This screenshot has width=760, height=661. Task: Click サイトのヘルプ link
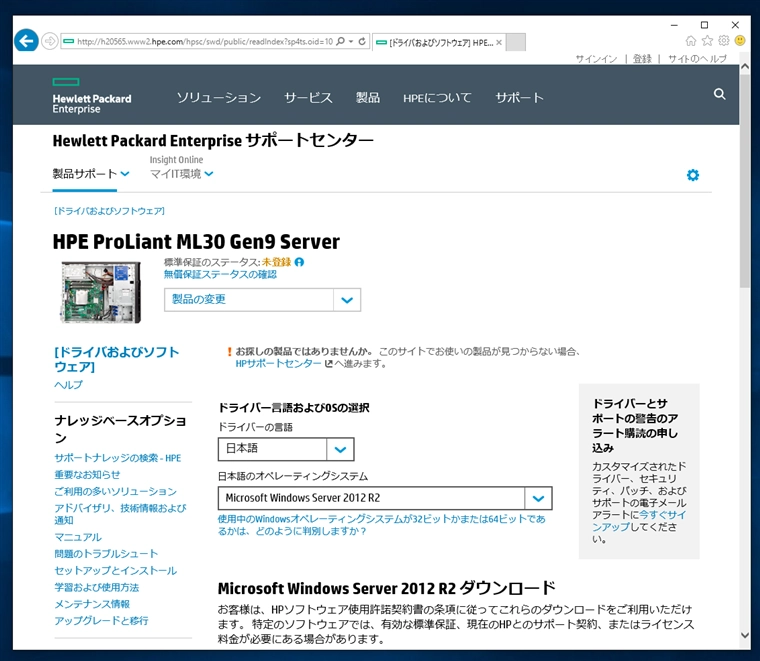[697, 59]
